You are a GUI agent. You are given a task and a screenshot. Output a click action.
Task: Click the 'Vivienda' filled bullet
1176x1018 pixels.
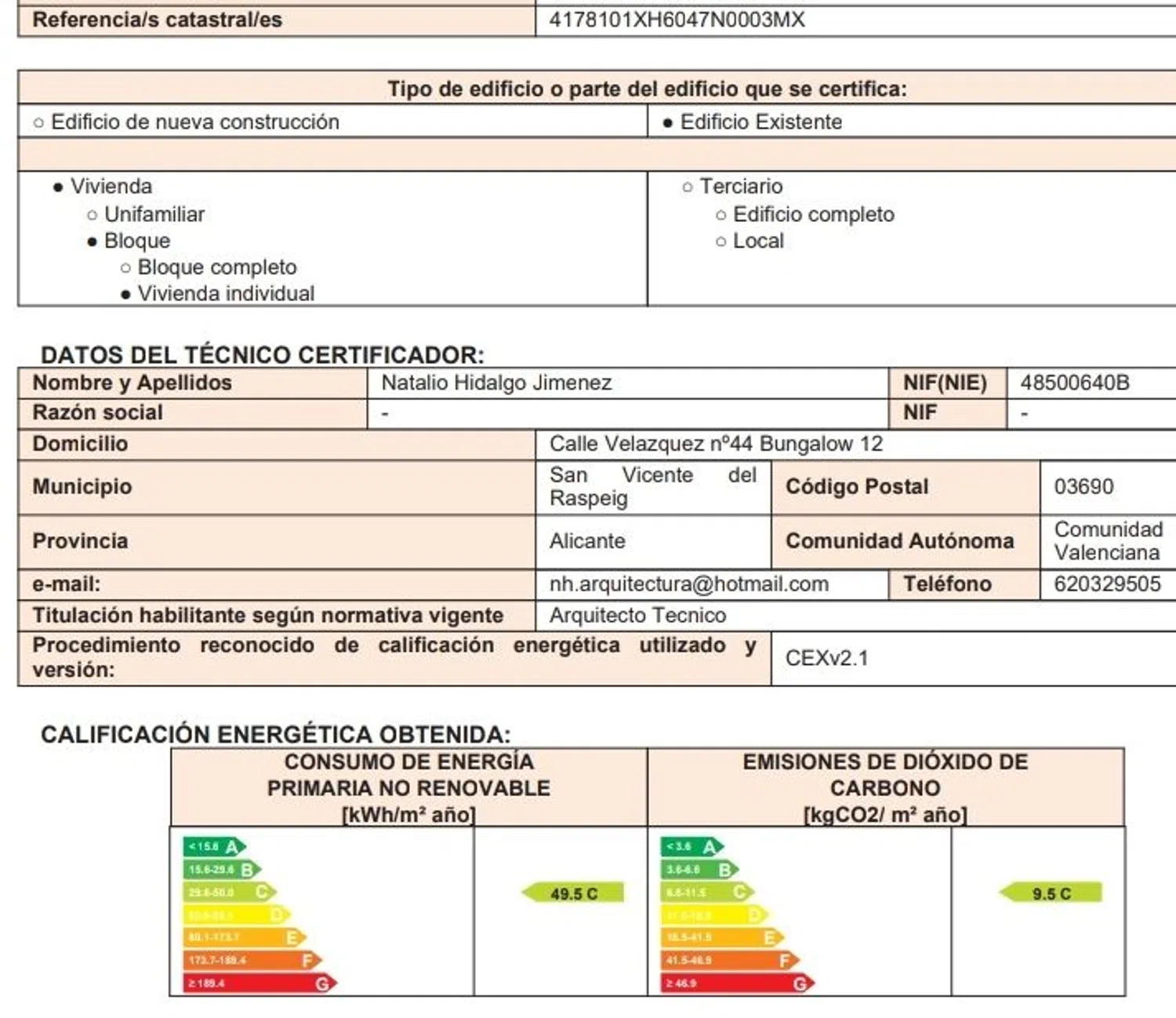(x=58, y=187)
